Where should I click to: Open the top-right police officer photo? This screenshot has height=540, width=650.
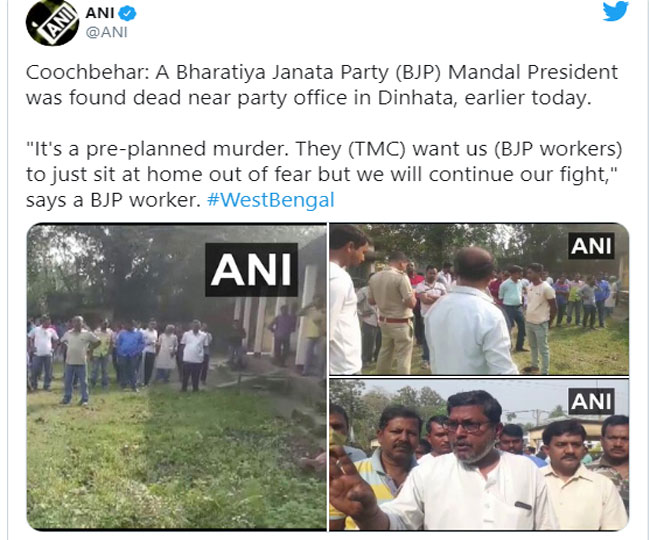coord(479,299)
